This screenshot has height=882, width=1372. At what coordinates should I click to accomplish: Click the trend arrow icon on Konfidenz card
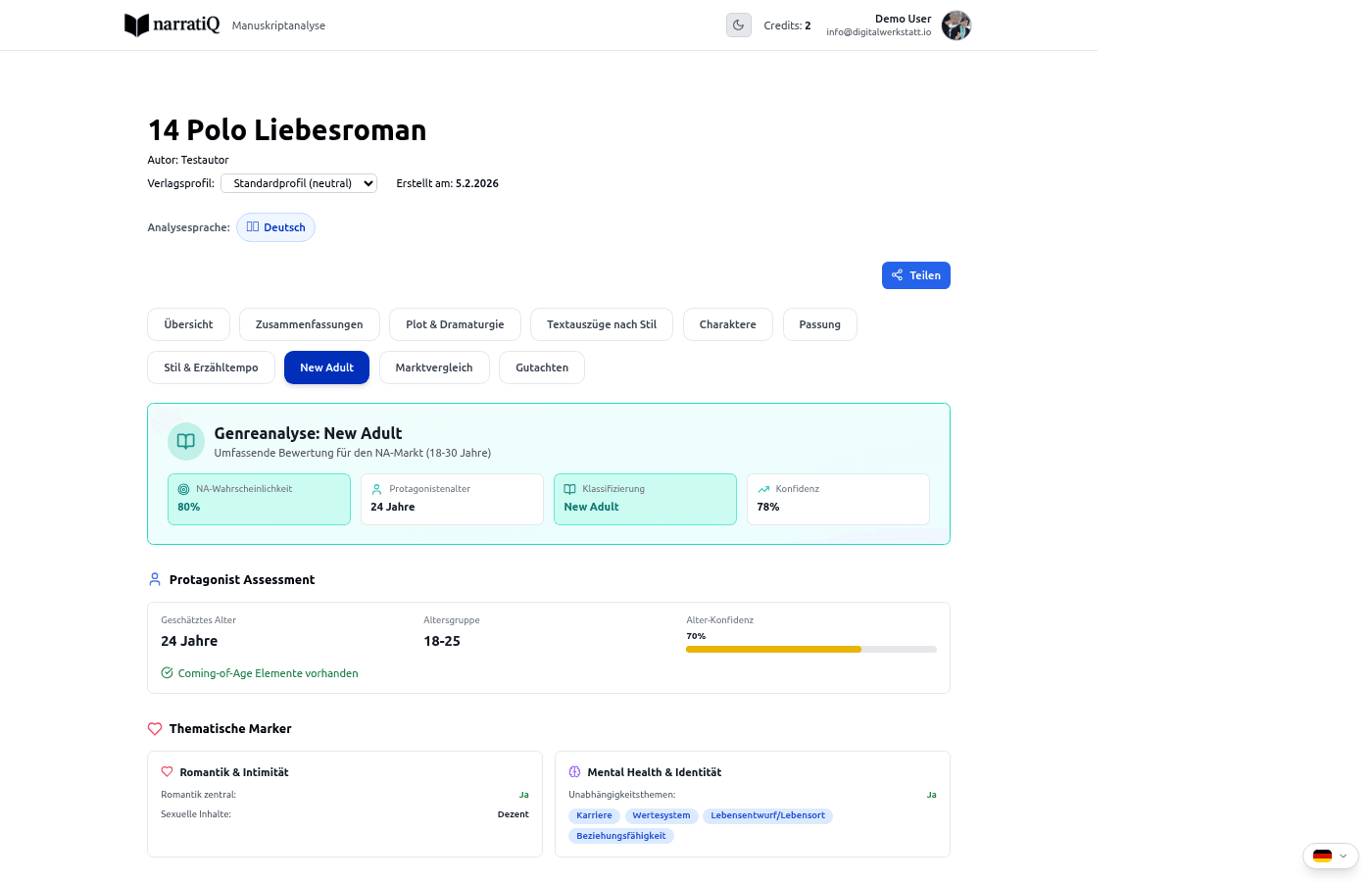pos(761,488)
